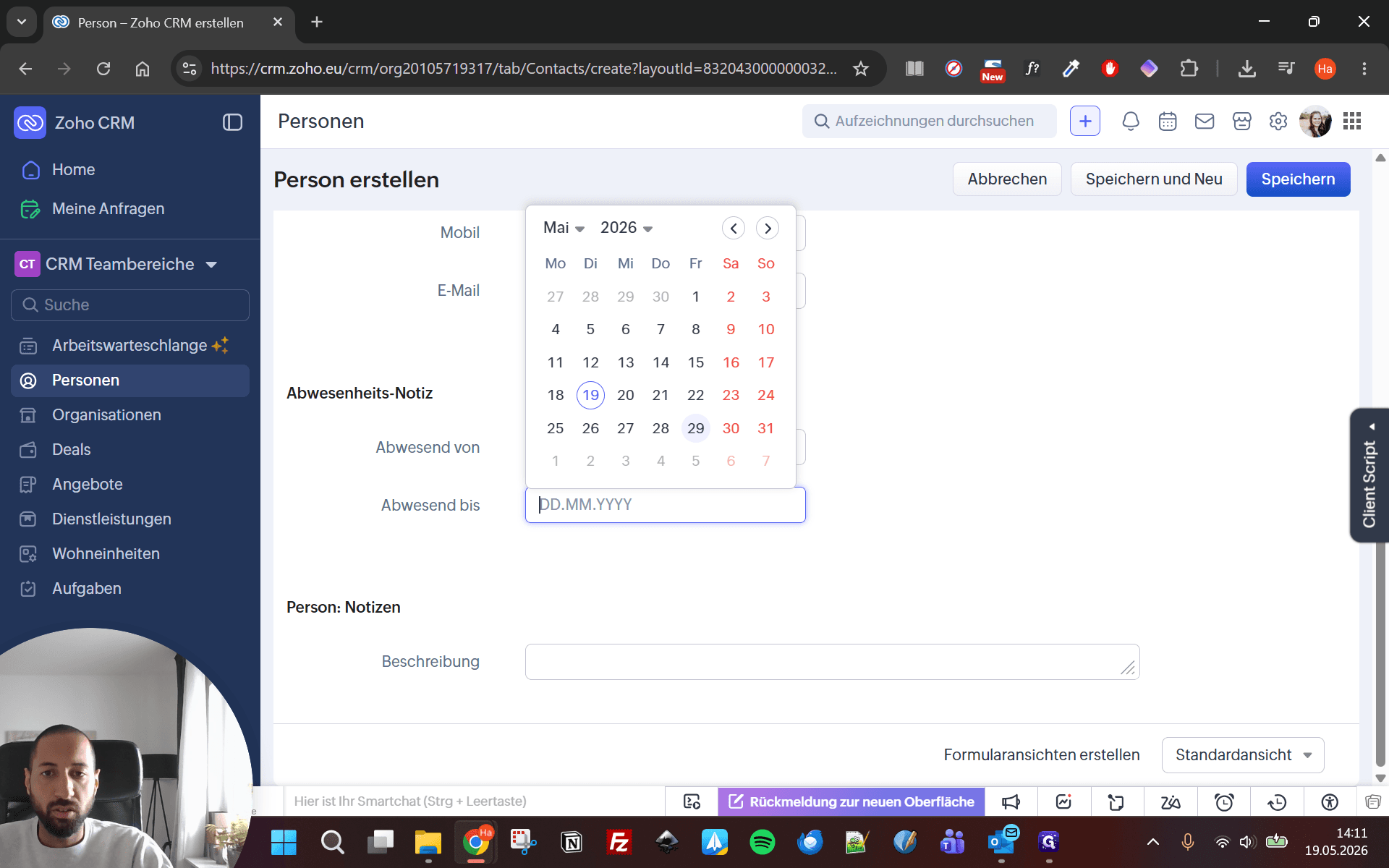Expand the Client Script side panel
The height and width of the screenshot is (868, 1389).
(x=1369, y=475)
